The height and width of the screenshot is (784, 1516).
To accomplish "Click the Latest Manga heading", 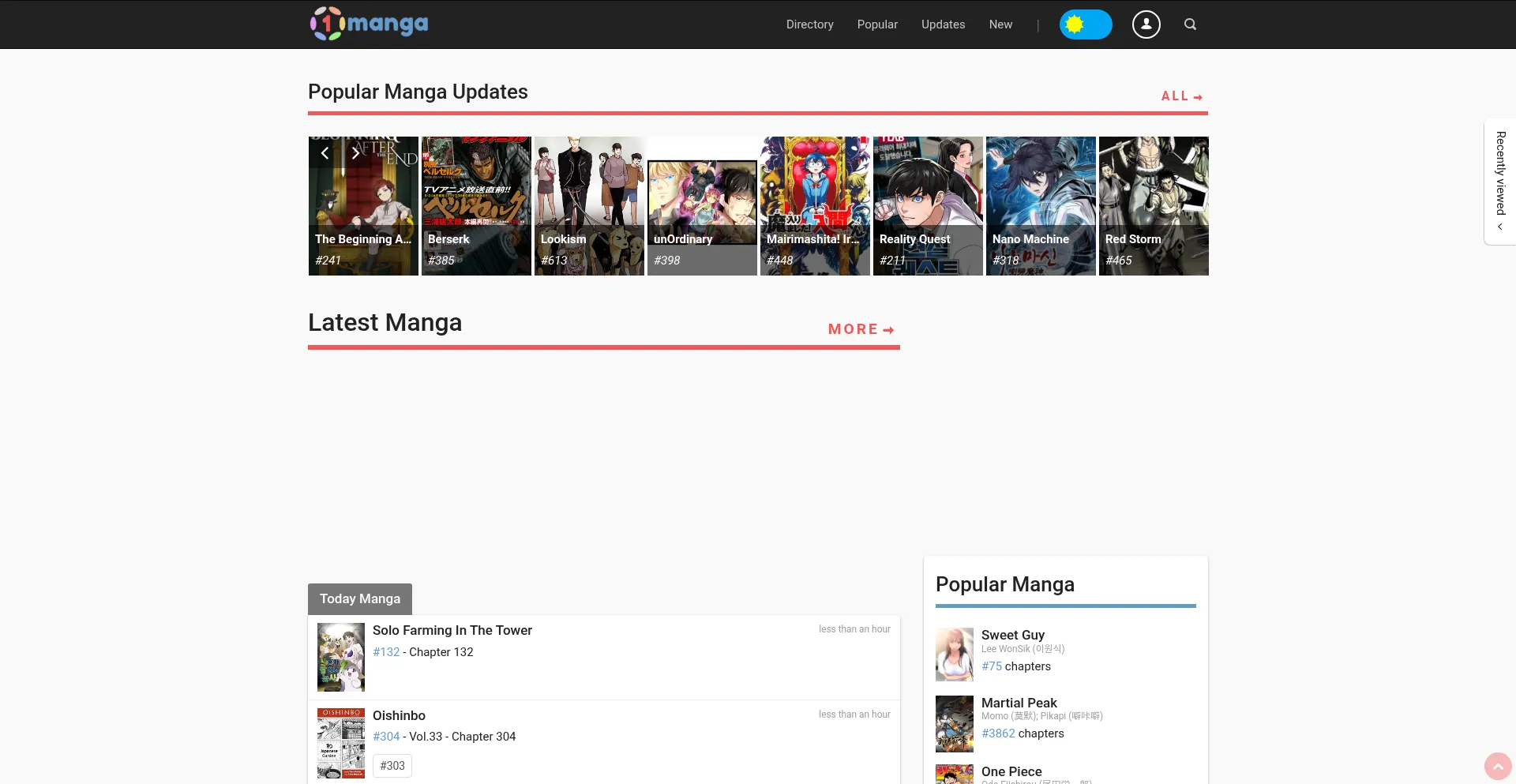I will click(385, 322).
